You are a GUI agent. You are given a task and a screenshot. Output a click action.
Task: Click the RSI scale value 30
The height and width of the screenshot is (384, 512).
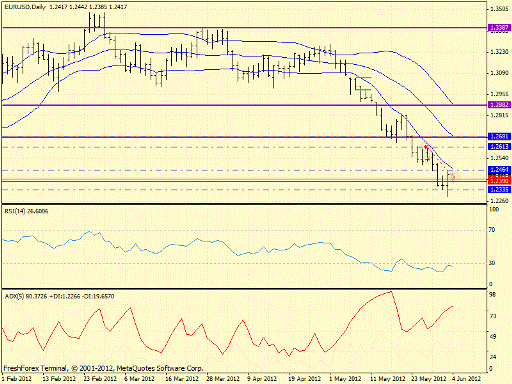click(492, 263)
